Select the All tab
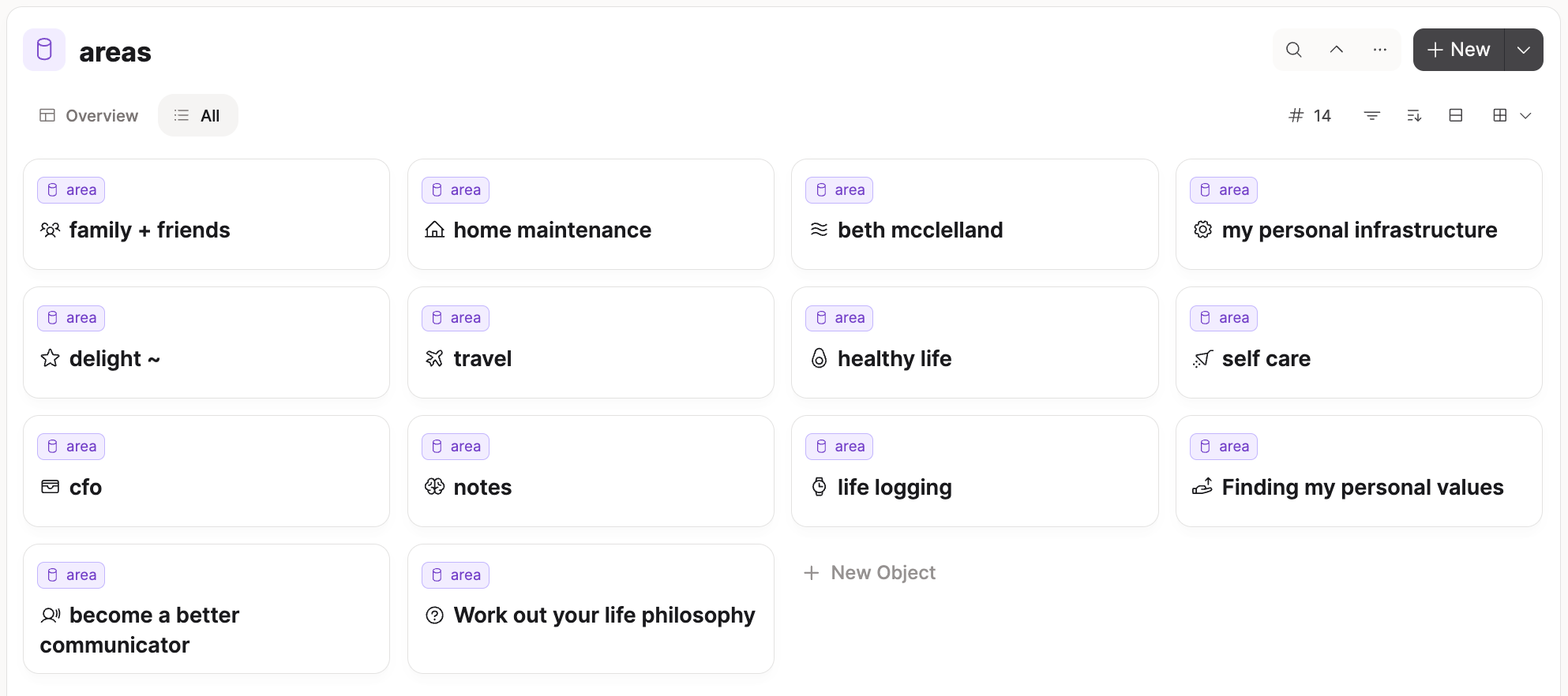The height and width of the screenshot is (696, 1568). point(197,115)
